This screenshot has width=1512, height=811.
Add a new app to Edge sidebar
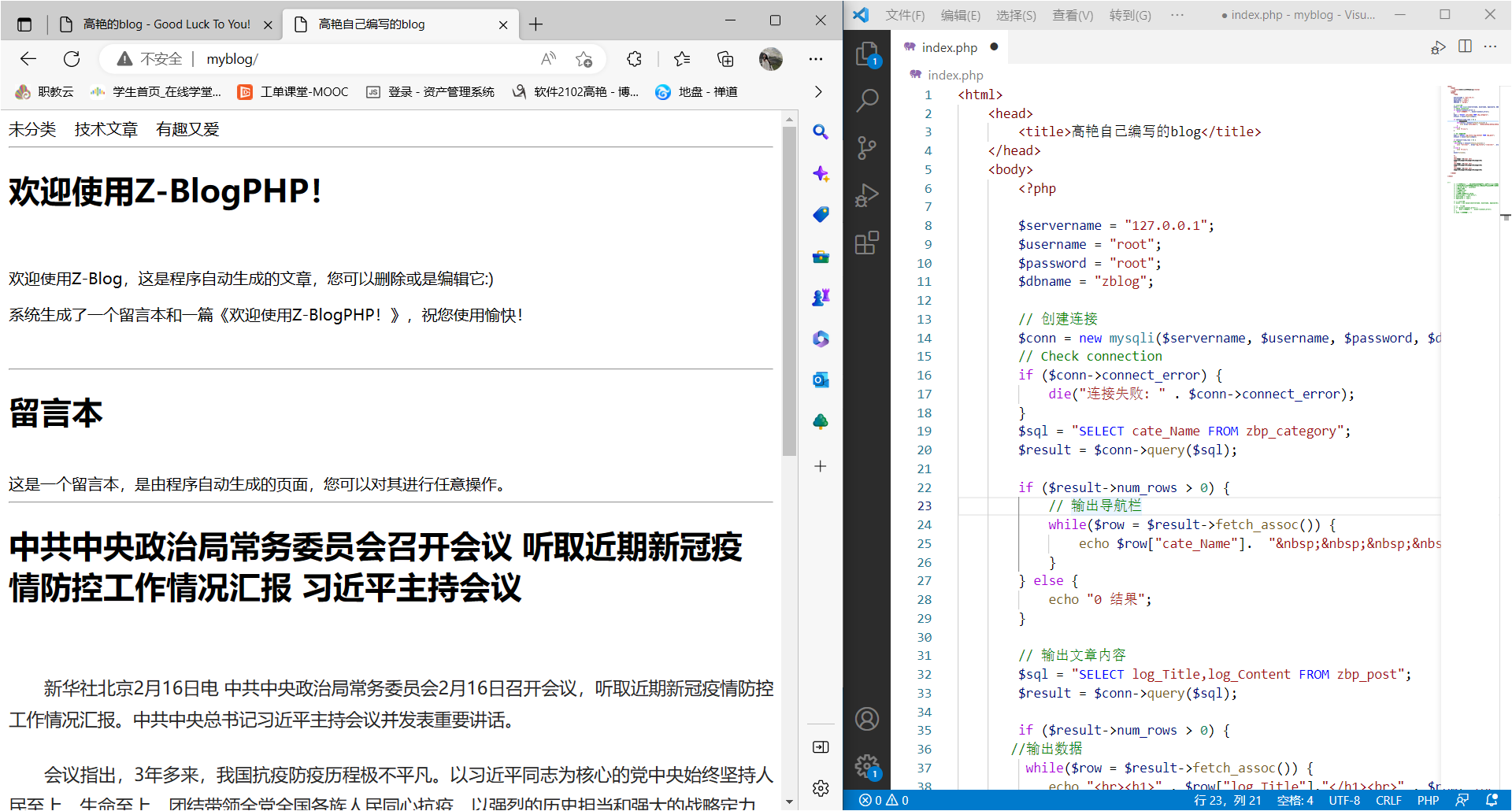click(x=821, y=466)
